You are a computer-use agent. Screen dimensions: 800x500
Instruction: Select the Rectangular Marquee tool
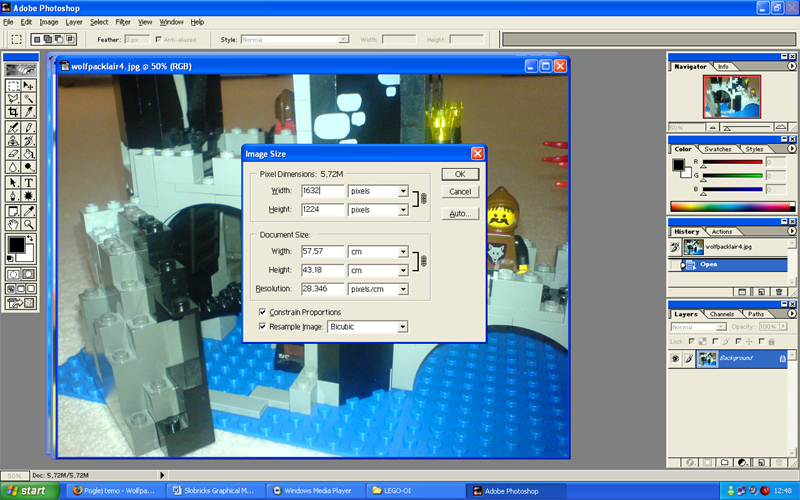tap(13, 85)
